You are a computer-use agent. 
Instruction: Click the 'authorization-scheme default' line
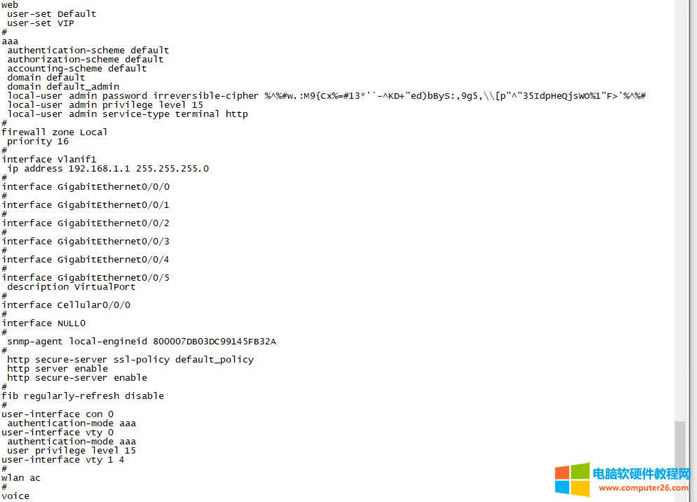coord(85,59)
